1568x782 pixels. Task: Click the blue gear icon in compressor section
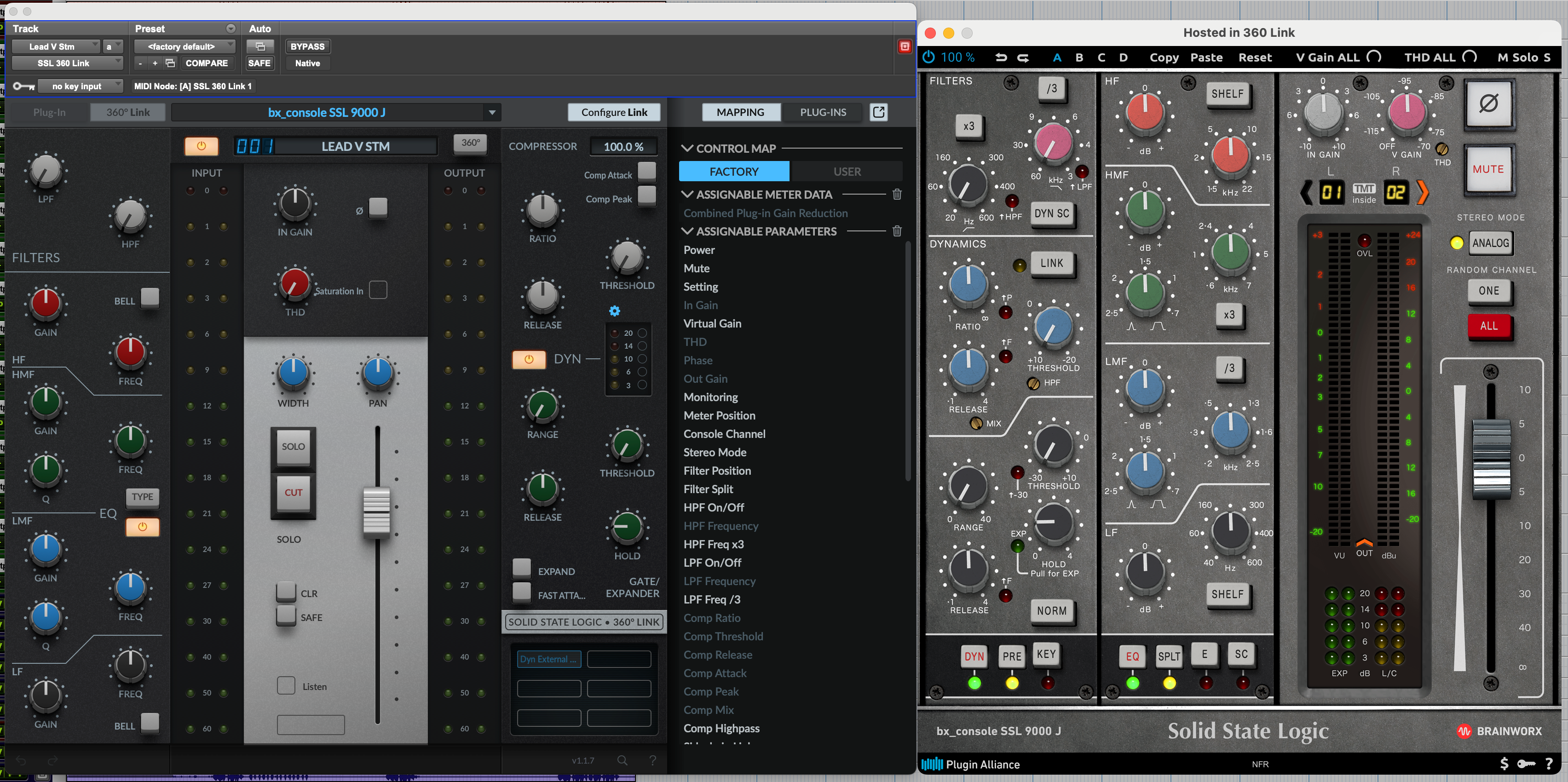(615, 311)
